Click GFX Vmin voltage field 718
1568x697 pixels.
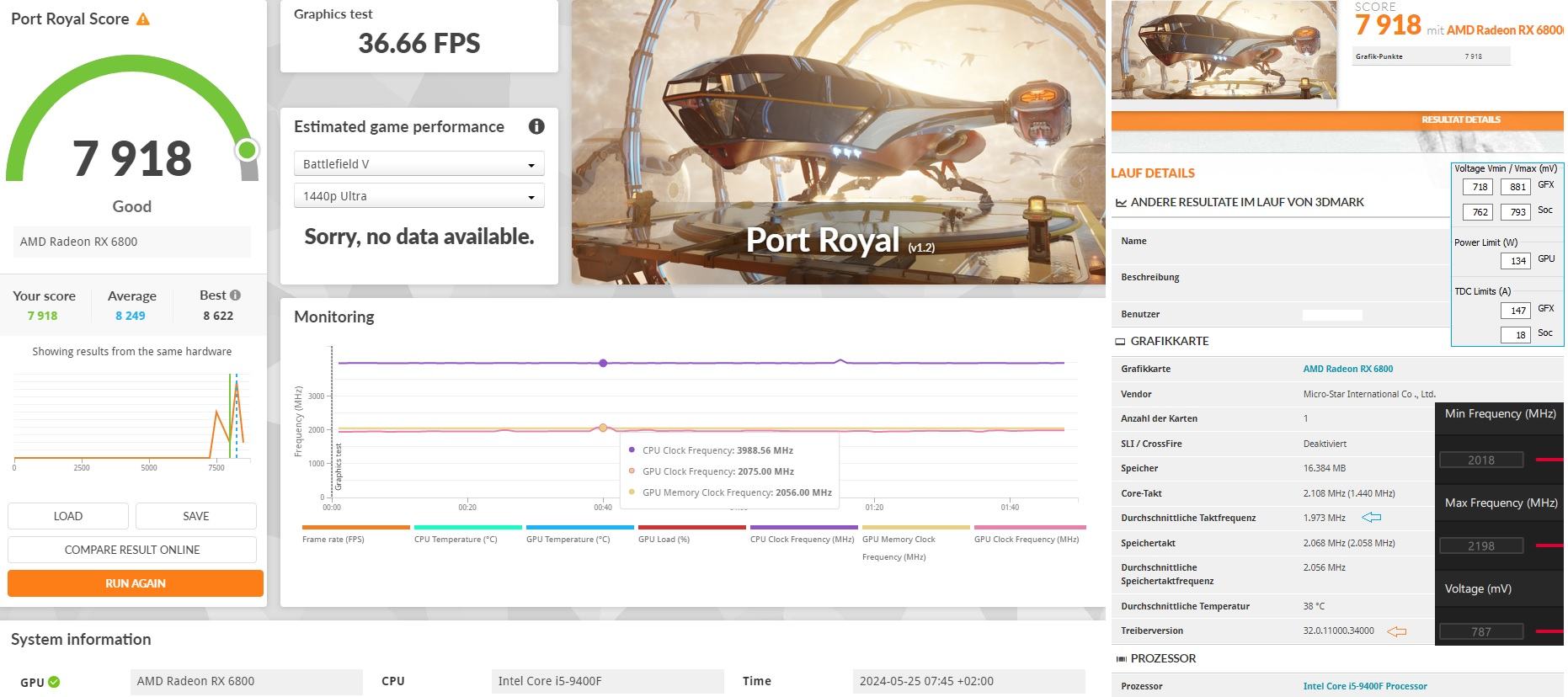(1480, 188)
